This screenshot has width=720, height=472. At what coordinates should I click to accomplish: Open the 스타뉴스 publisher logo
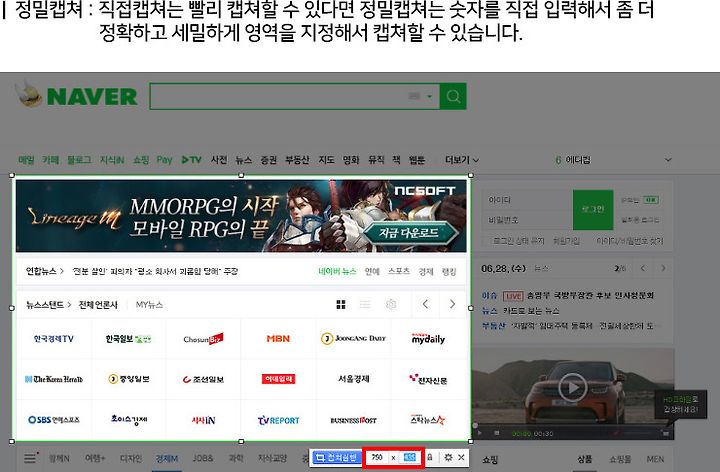pos(428,419)
